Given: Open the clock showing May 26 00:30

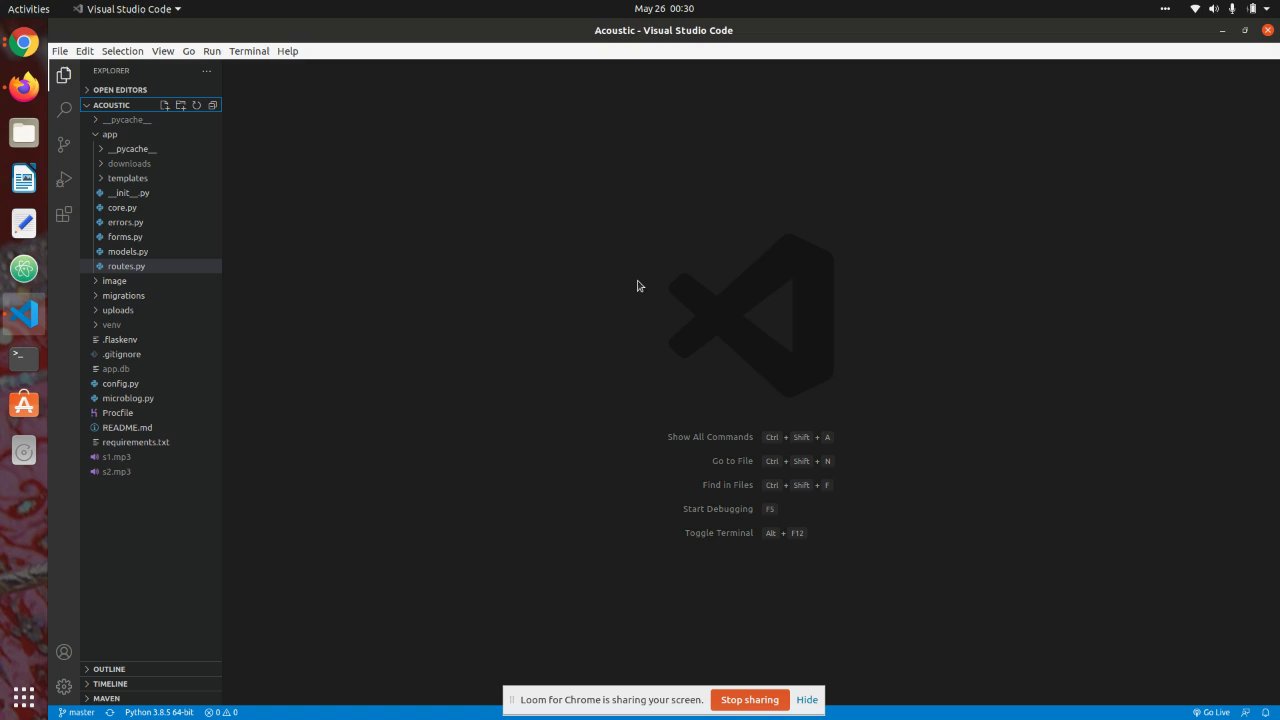Looking at the screenshot, I should 664,9.
